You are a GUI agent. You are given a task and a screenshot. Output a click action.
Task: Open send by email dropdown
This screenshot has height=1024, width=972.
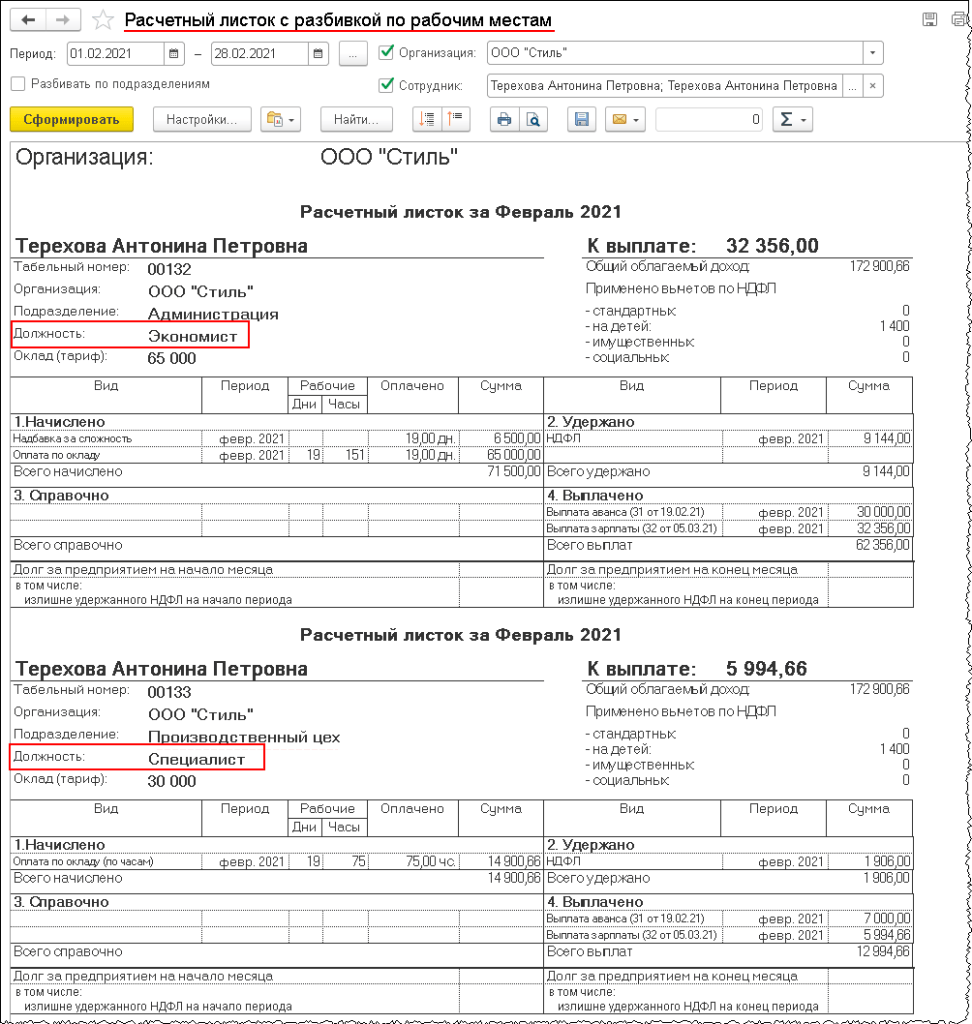(x=625, y=120)
